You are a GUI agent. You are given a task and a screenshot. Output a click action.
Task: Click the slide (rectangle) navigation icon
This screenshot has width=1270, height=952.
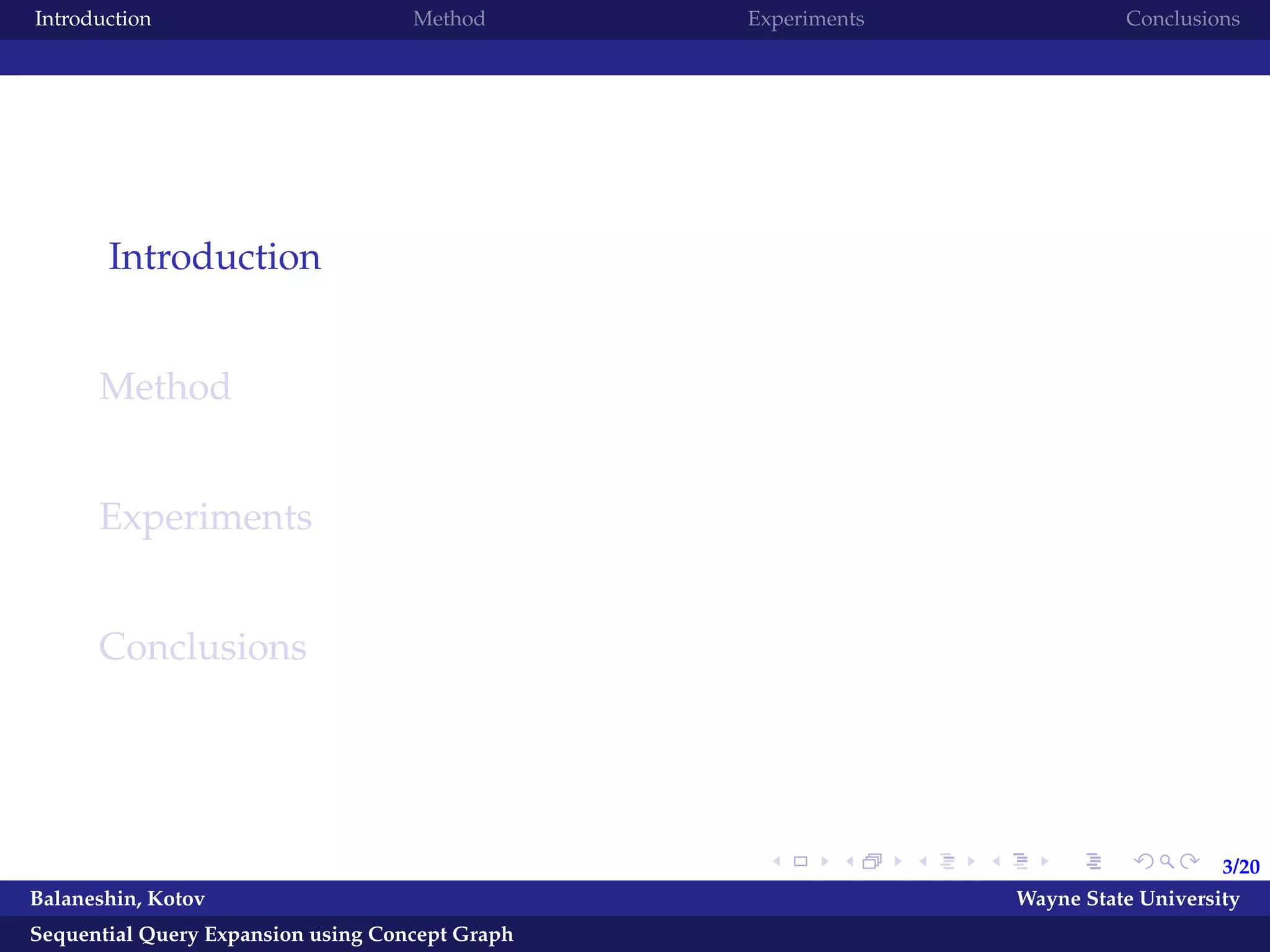[800, 862]
